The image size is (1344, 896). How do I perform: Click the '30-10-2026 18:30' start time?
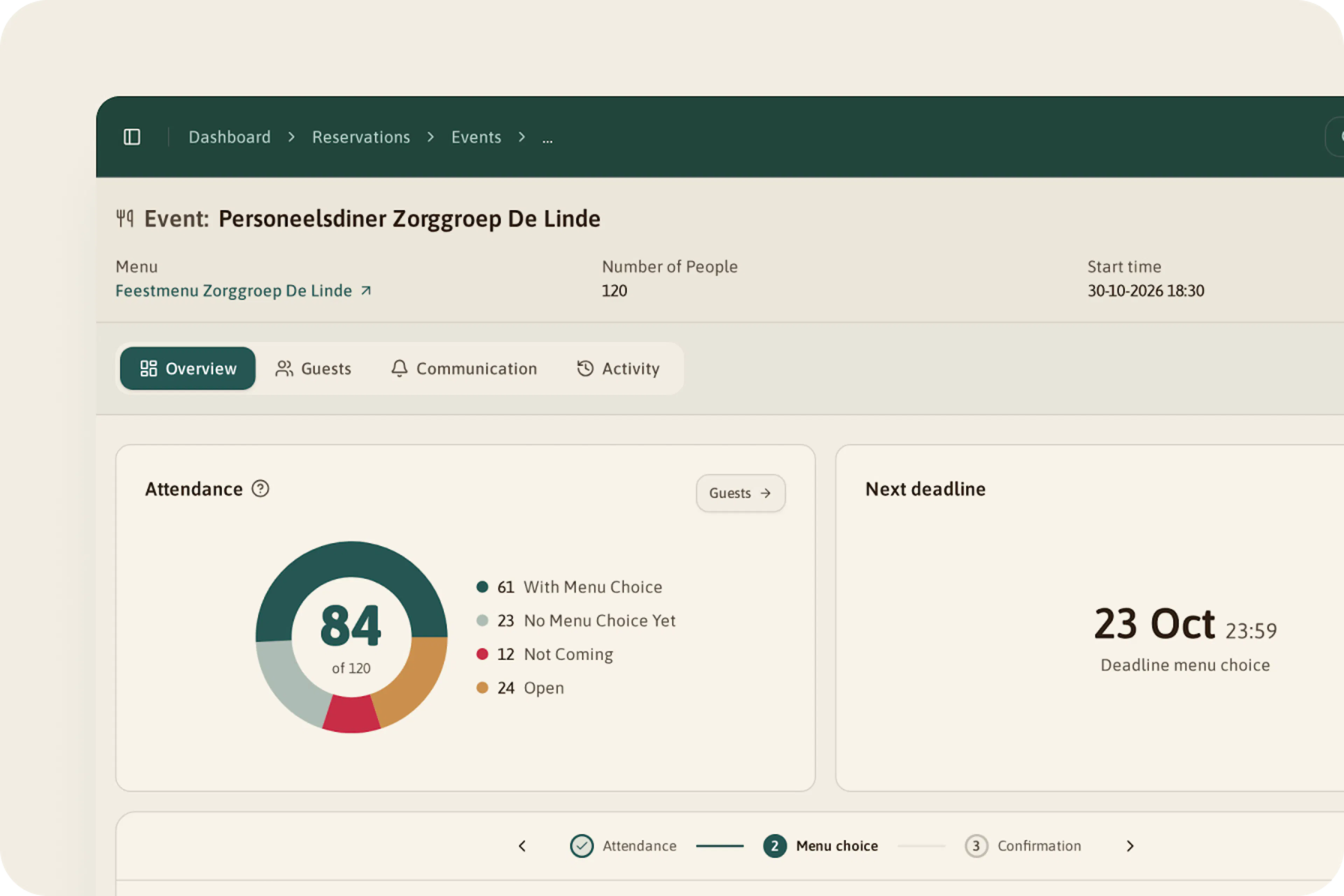coord(1146,291)
